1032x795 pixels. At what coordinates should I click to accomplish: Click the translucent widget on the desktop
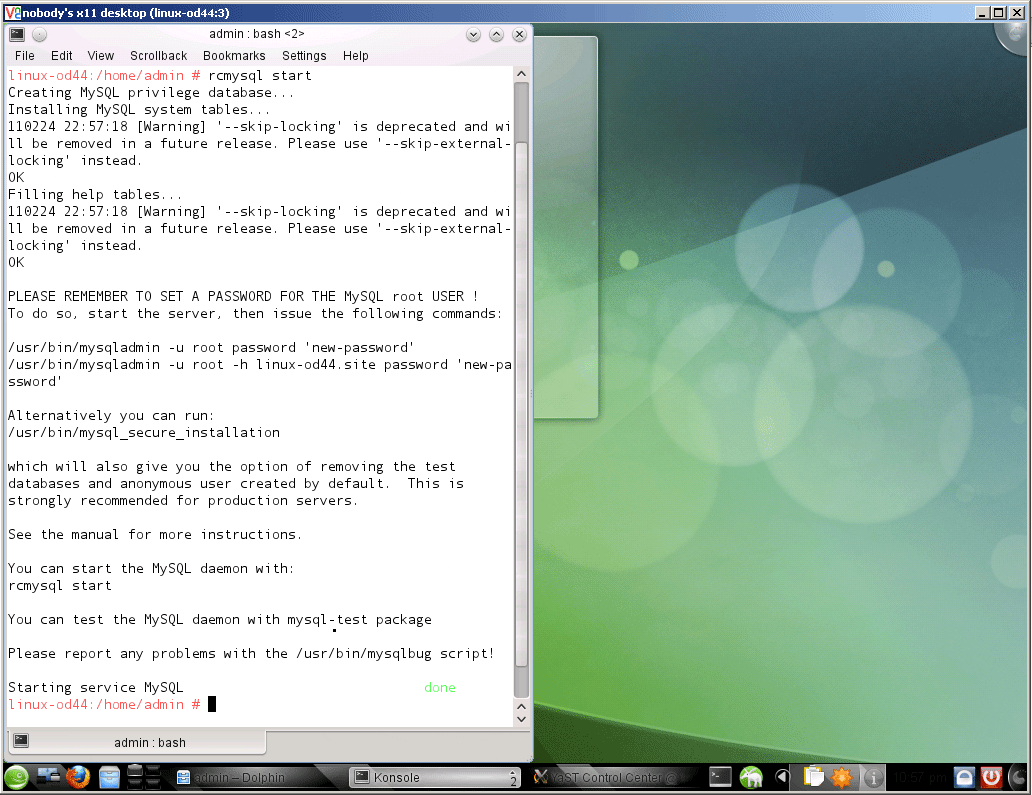point(565,228)
